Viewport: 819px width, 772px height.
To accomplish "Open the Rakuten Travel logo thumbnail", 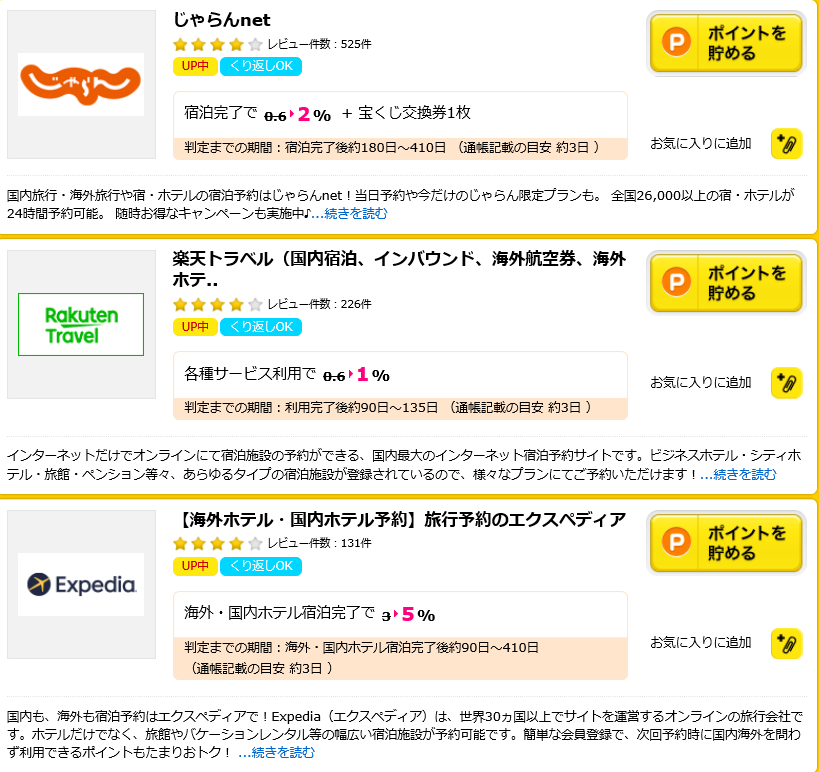I will tap(81, 324).
